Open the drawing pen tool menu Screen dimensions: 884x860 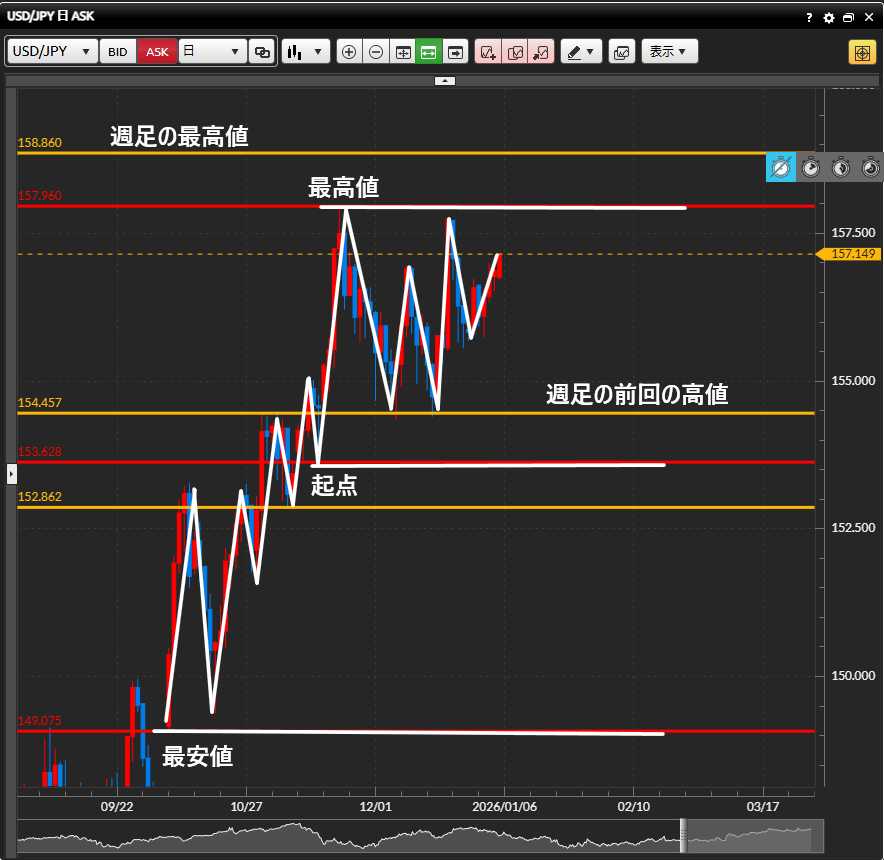[580, 52]
